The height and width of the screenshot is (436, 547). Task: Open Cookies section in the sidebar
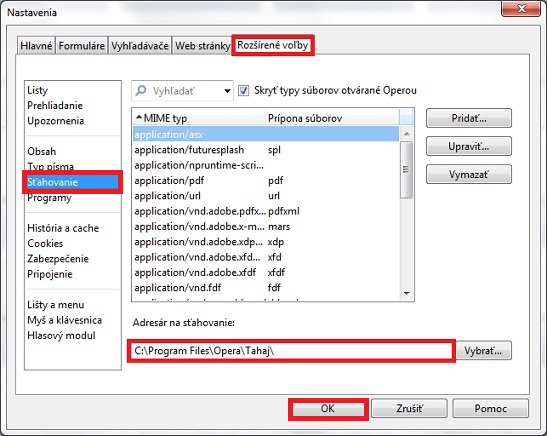point(45,243)
